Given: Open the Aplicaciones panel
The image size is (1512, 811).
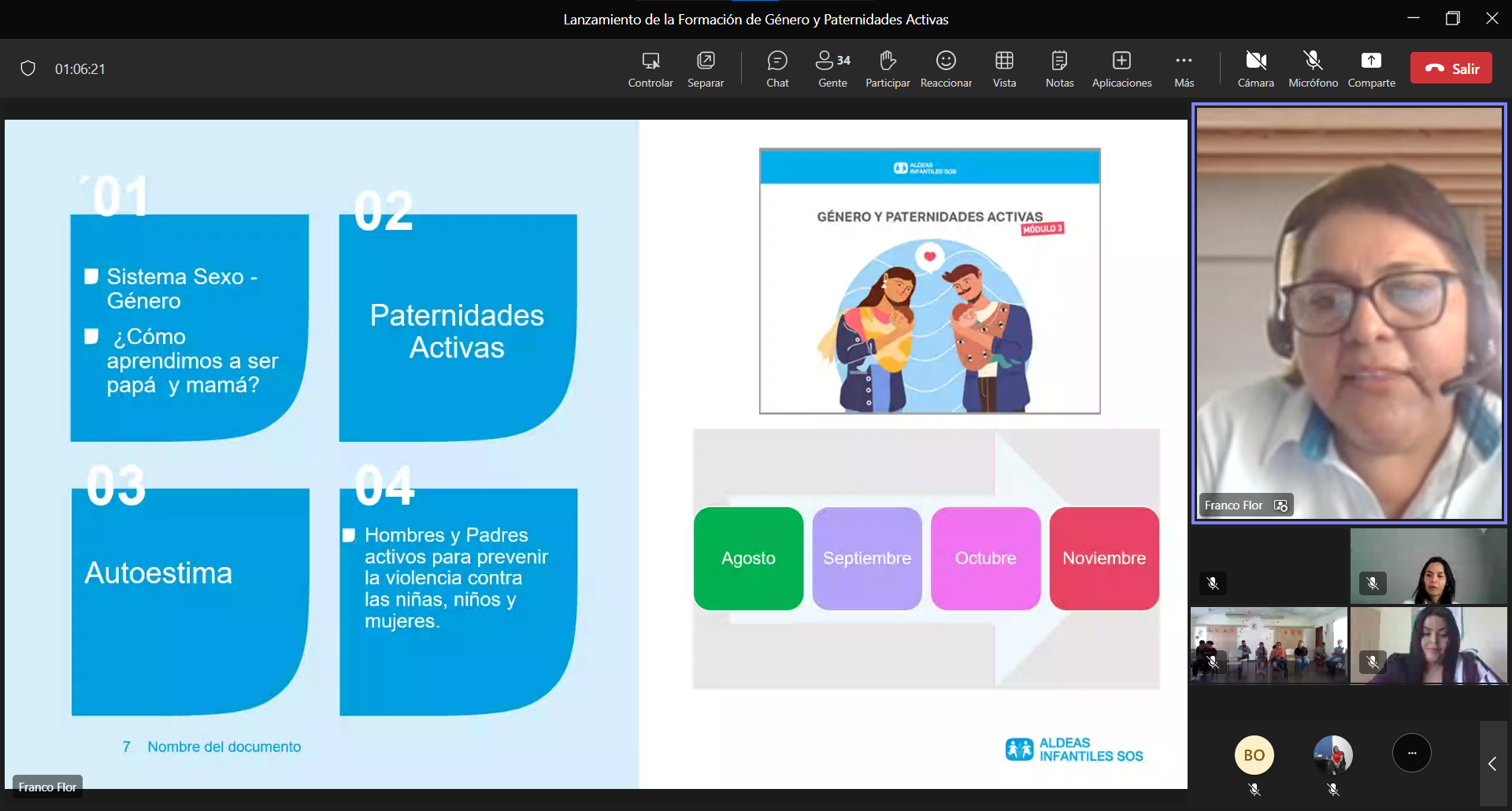Looking at the screenshot, I should [x=1121, y=69].
